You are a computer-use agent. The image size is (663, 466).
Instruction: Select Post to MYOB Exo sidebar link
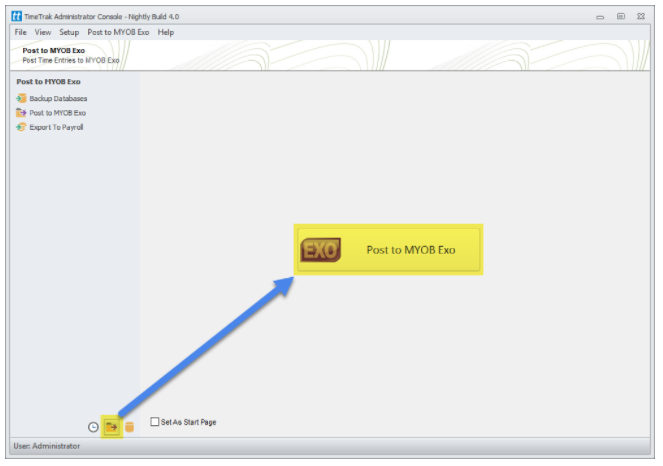58,113
